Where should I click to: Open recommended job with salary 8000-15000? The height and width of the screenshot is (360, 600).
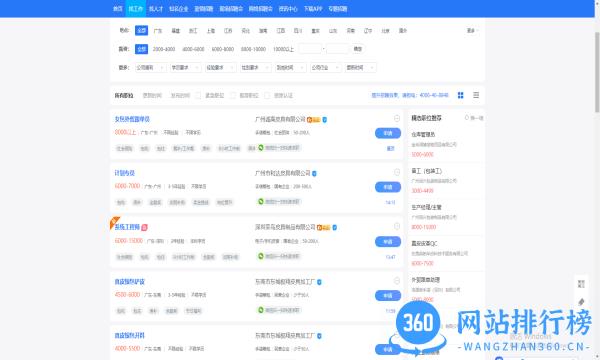426,207
